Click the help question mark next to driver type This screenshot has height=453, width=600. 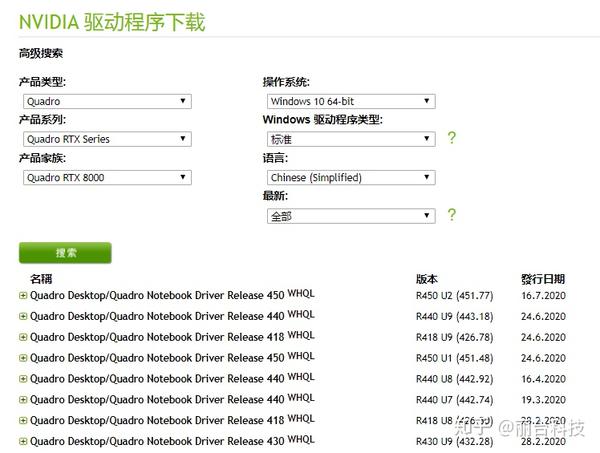[x=452, y=138]
